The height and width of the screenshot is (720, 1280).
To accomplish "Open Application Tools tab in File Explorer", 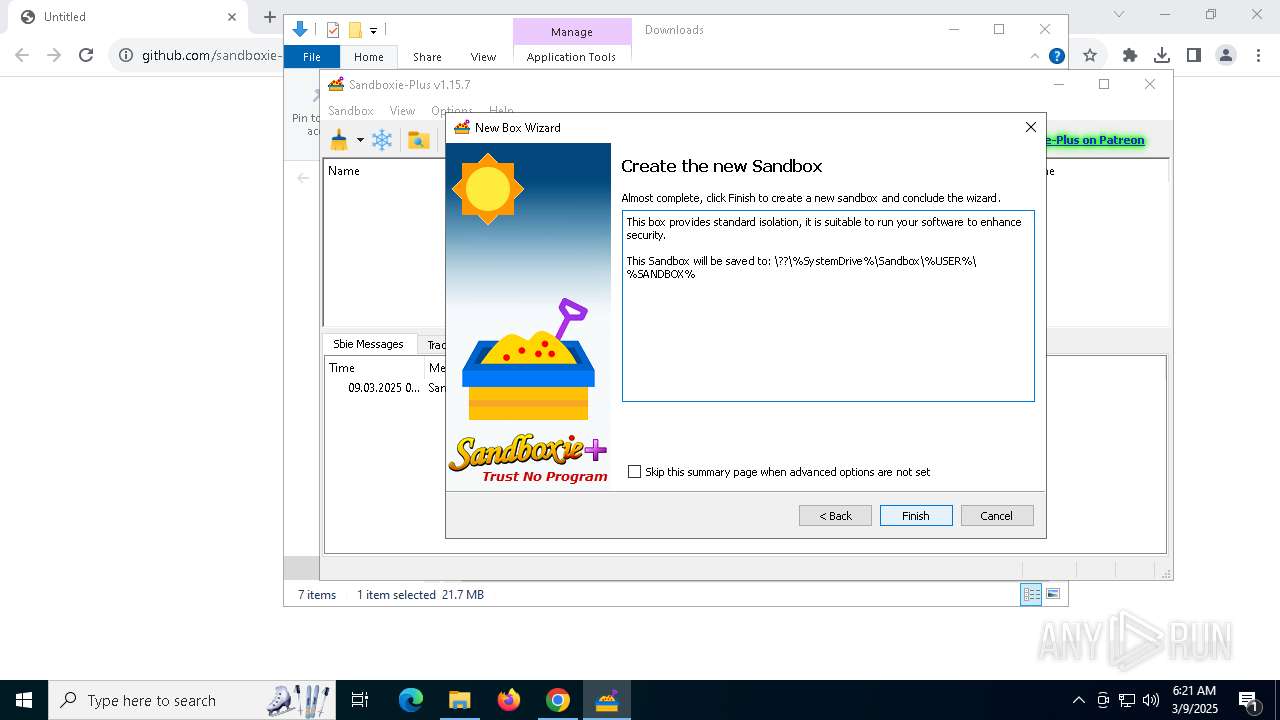I will (x=571, y=57).
